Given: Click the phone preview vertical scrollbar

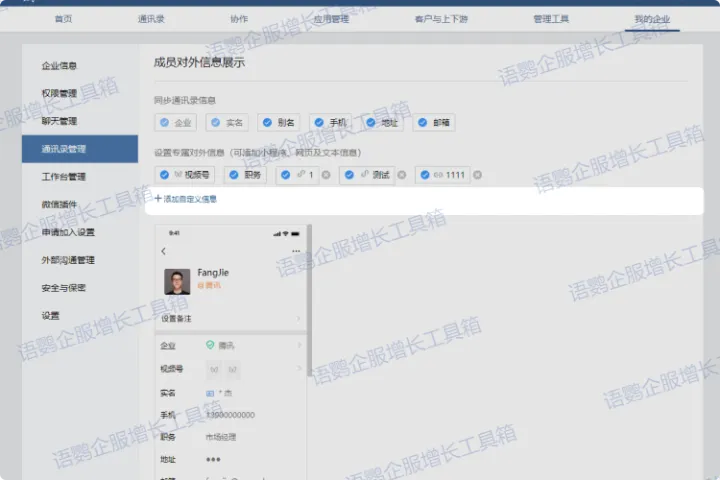Looking at the screenshot, I should point(310,300).
